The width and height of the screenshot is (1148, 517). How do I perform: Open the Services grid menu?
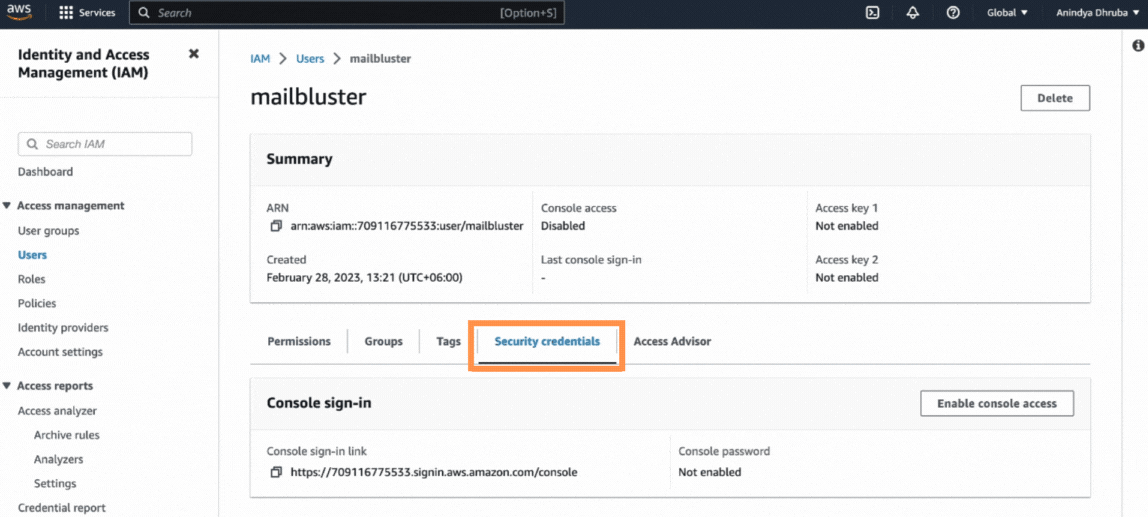[86, 12]
